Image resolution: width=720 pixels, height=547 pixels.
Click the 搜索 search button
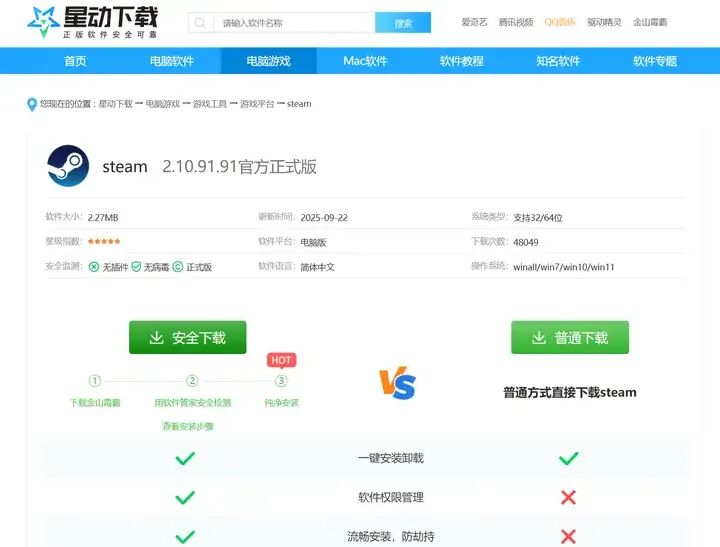tap(403, 23)
